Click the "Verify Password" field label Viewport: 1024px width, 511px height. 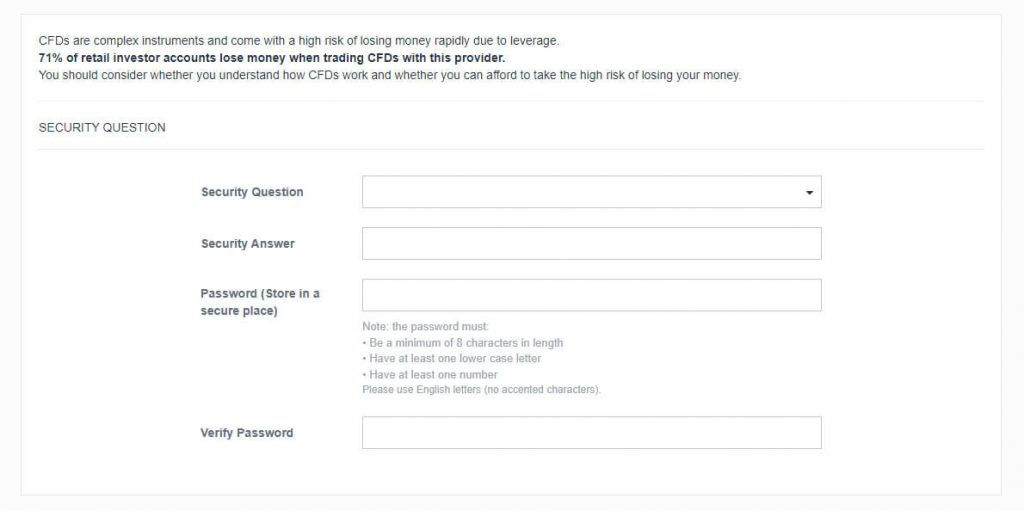pyautogui.click(x=247, y=433)
